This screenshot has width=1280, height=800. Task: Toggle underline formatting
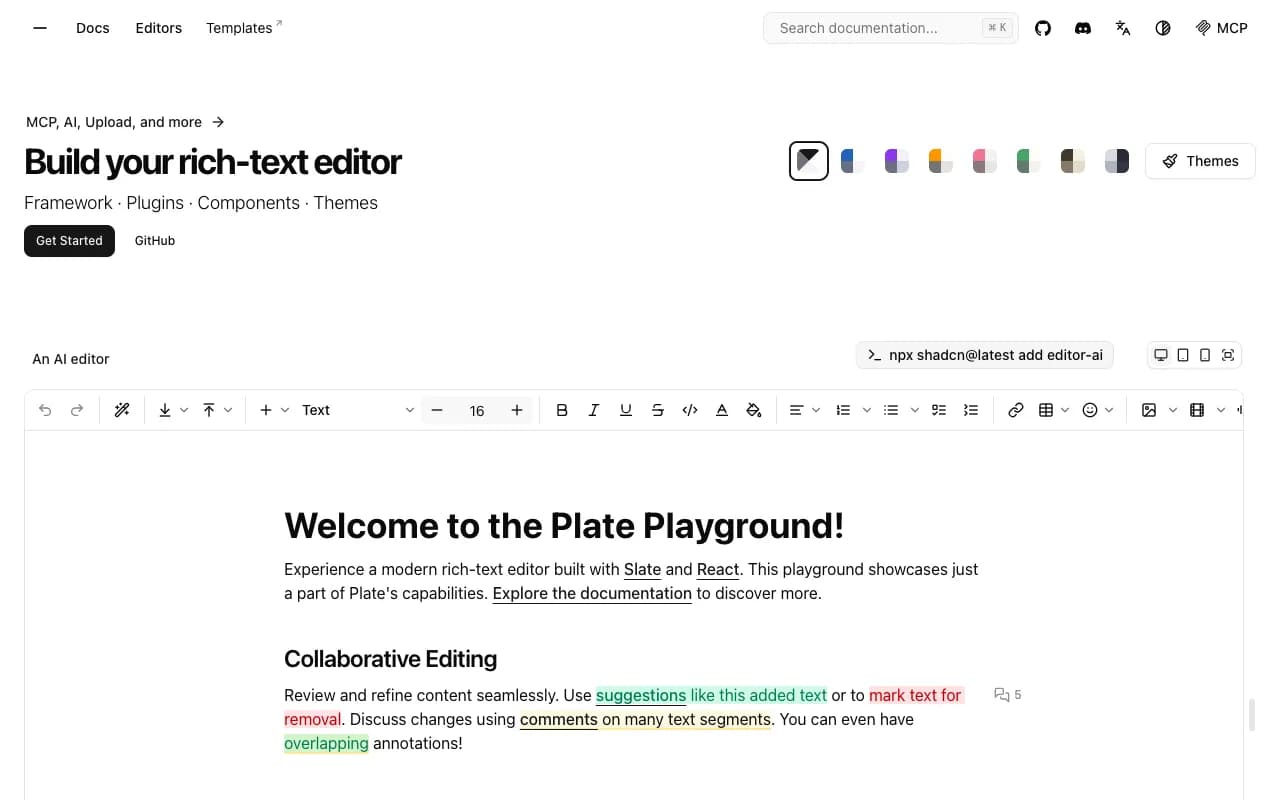pos(626,409)
